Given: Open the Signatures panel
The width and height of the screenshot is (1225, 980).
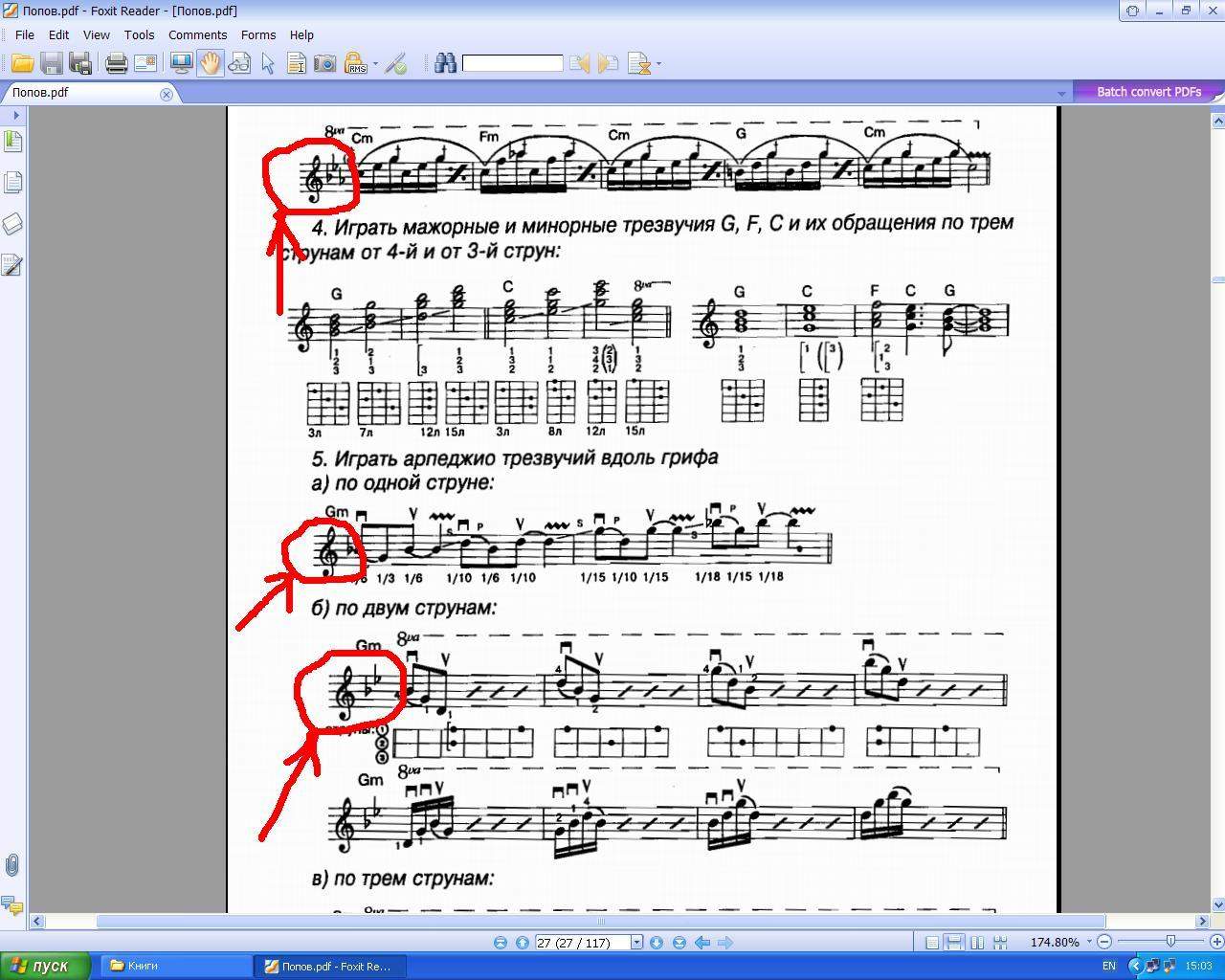Looking at the screenshot, I should (x=12, y=265).
